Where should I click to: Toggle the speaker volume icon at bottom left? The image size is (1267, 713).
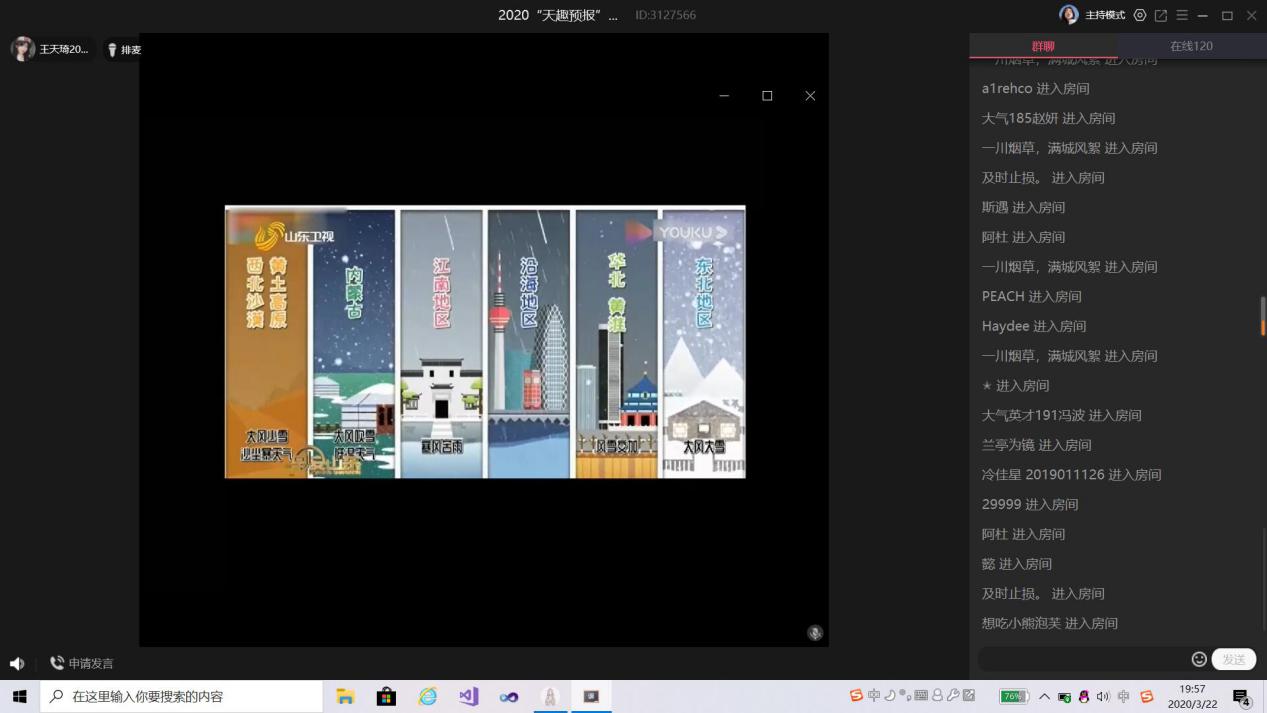(x=17, y=663)
